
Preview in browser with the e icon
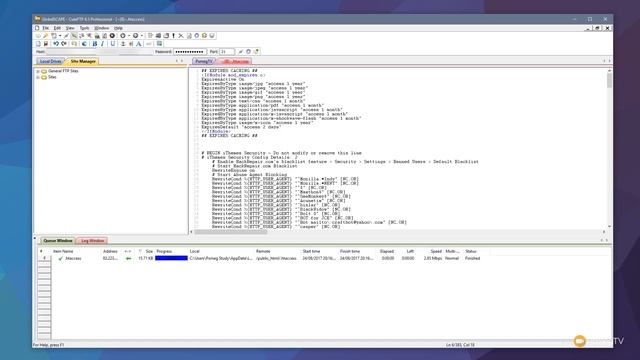click(x=84, y=44)
